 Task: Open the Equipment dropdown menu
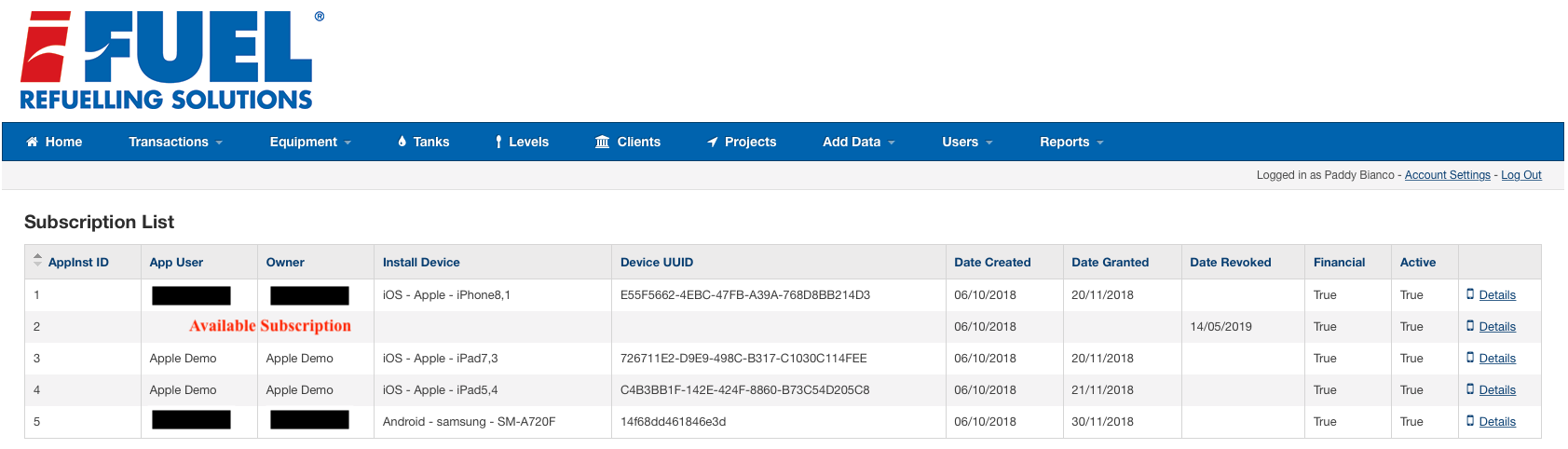pyautogui.click(x=310, y=142)
